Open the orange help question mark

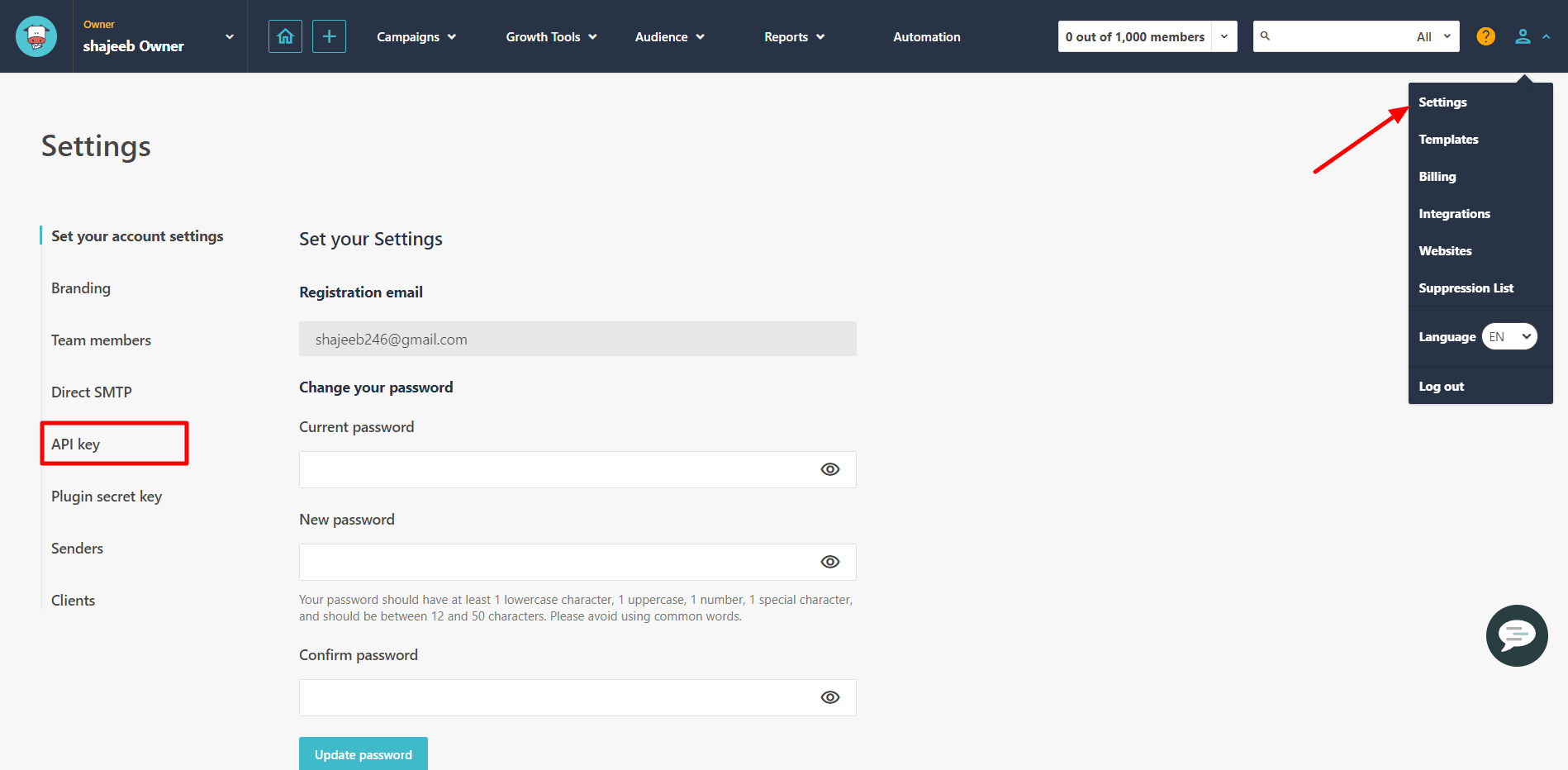(x=1485, y=36)
